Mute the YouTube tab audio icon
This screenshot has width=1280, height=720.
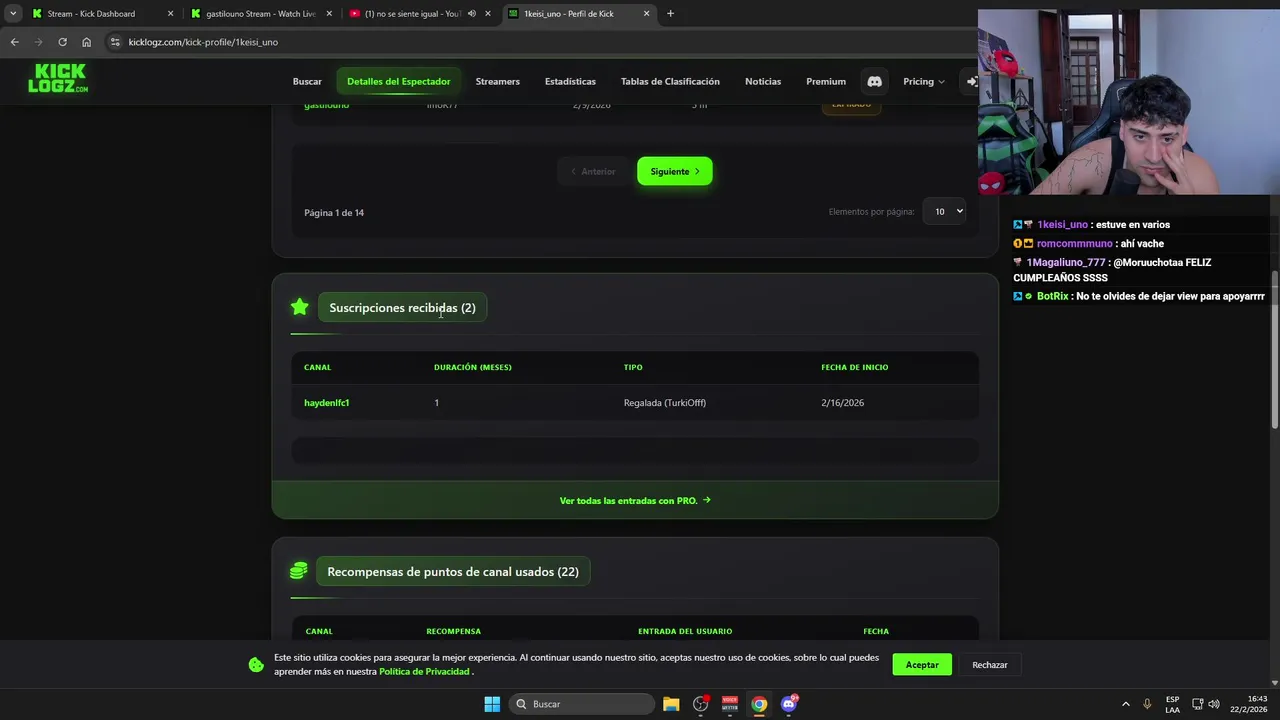[x=472, y=14]
